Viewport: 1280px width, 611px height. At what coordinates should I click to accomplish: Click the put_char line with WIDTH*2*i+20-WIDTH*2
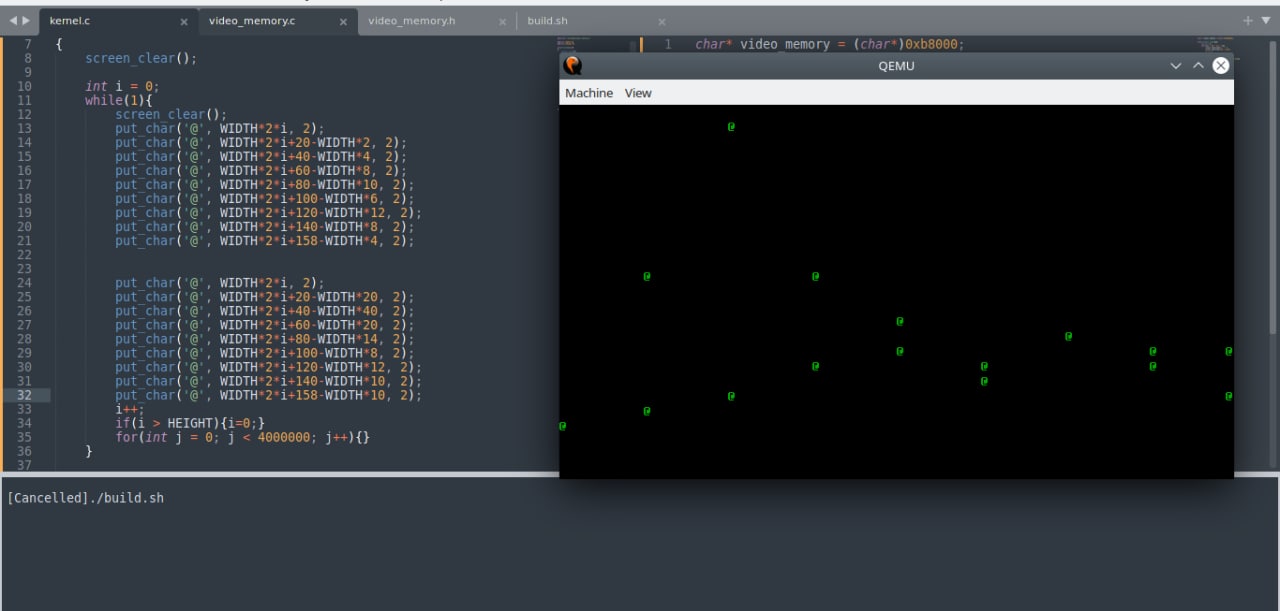[260, 142]
